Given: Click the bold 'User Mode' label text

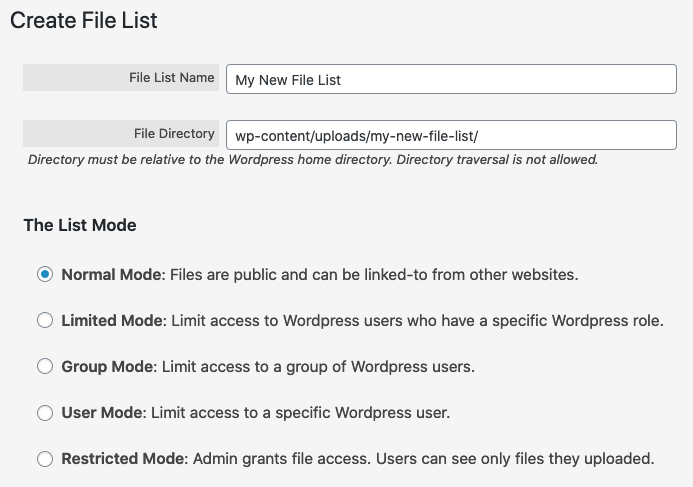Looking at the screenshot, I should coord(102,413).
